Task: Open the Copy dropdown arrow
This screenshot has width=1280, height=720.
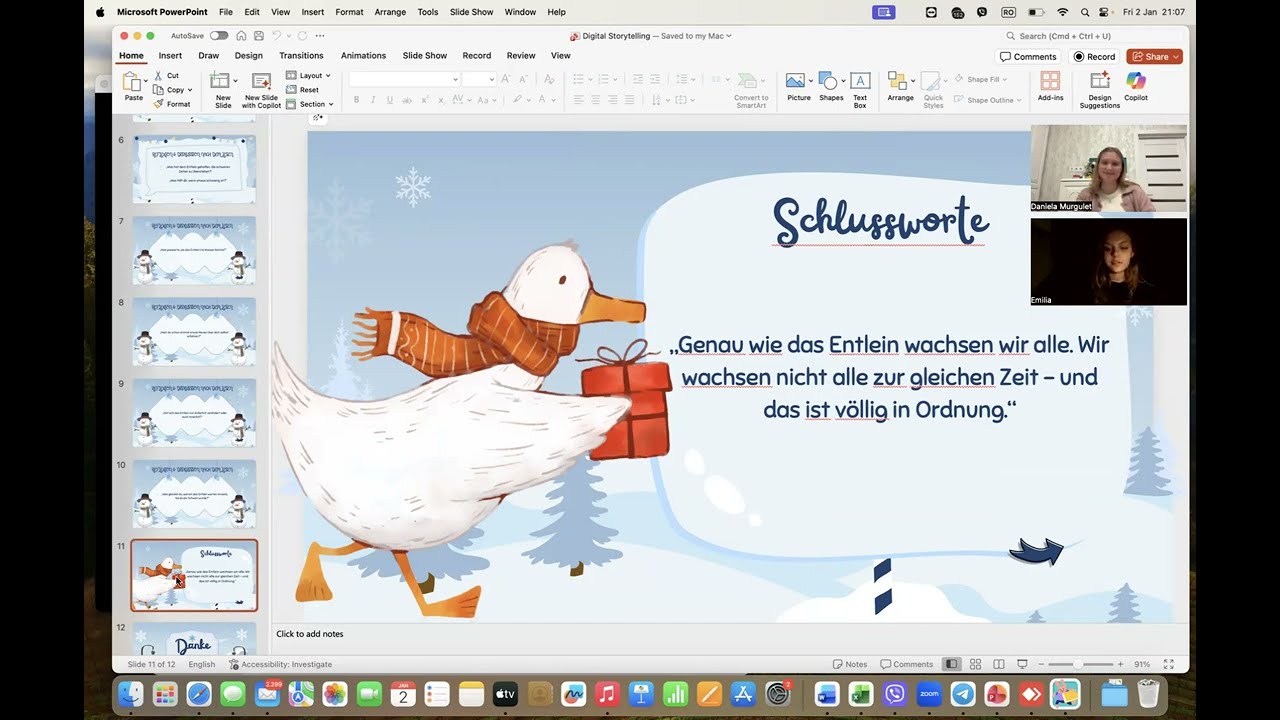Action: (x=188, y=90)
